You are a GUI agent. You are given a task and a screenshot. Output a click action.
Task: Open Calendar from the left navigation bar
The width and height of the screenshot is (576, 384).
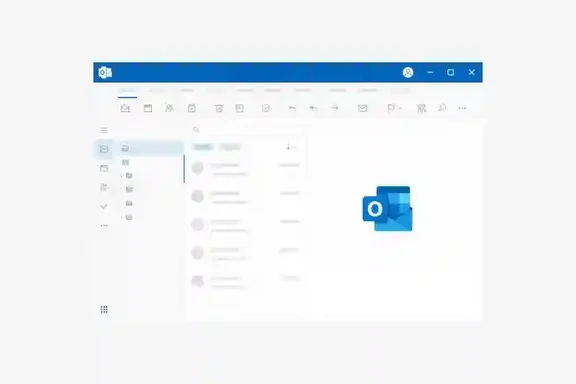[104, 169]
